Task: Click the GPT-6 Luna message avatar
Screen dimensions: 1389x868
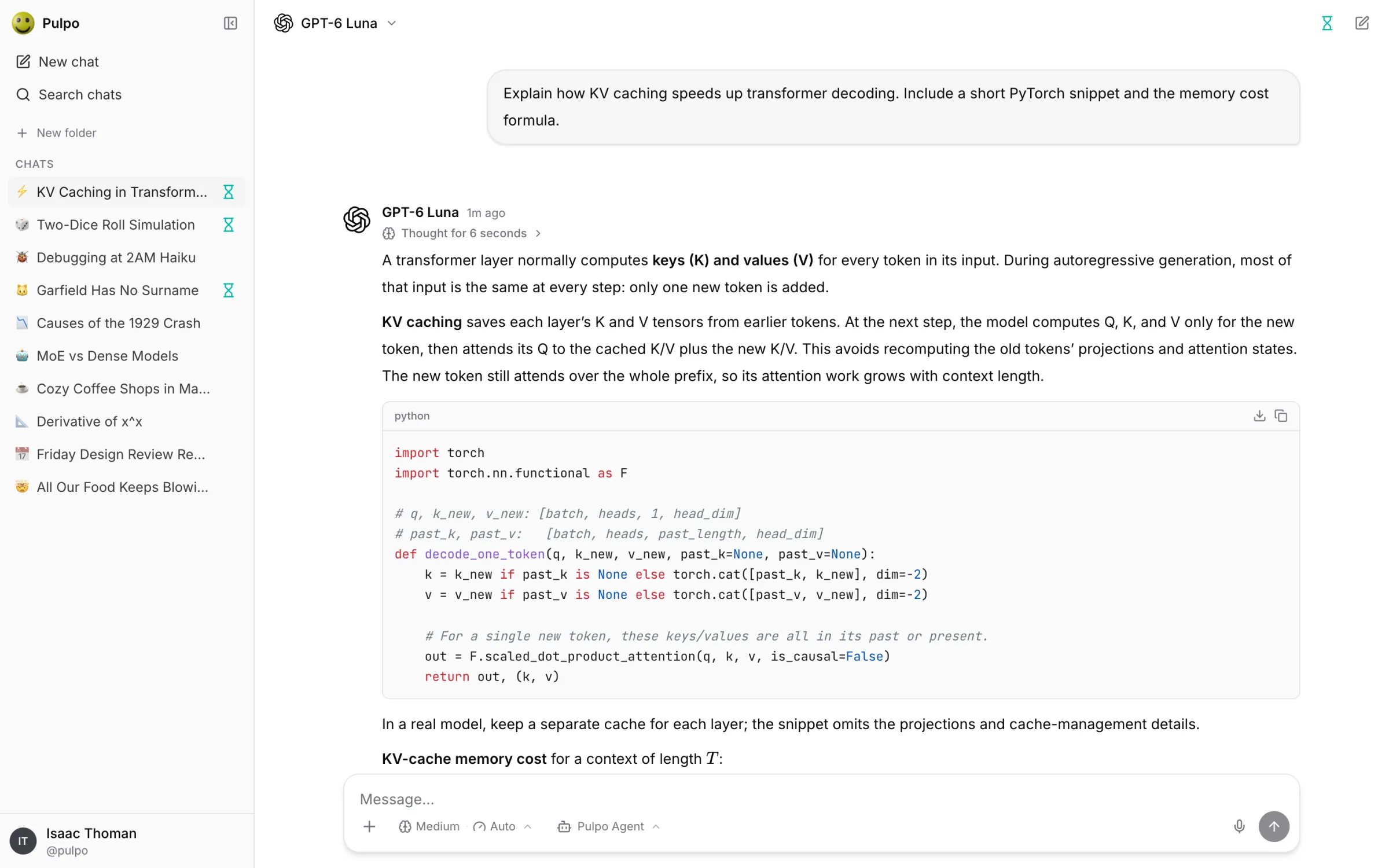Action: [357, 220]
